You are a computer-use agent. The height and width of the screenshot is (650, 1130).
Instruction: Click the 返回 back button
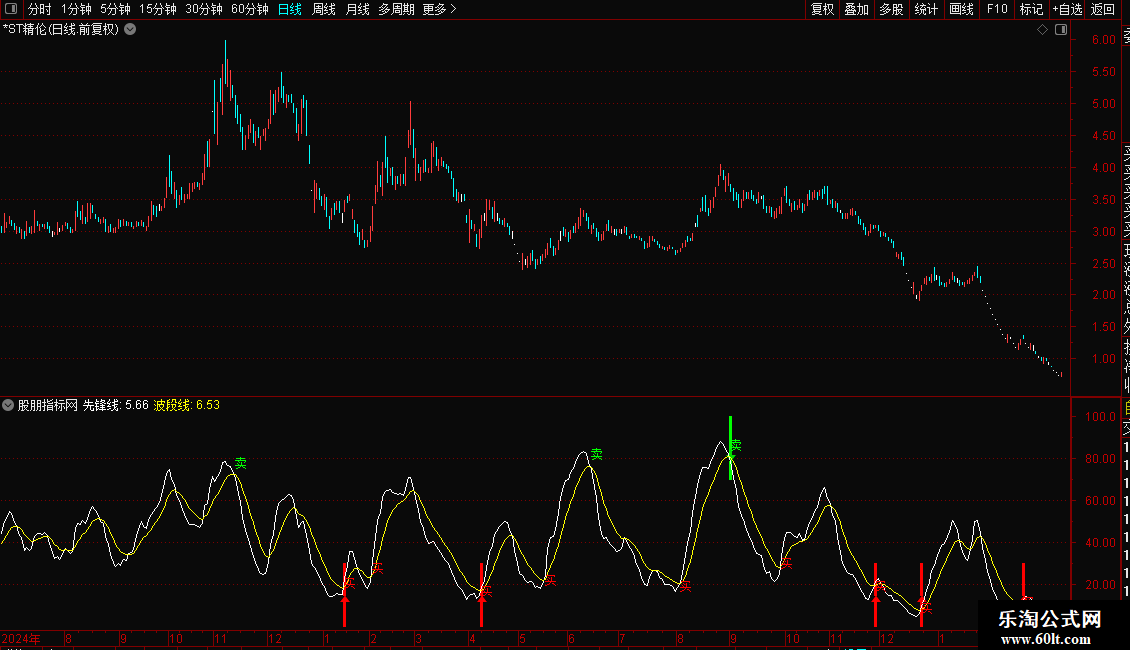pyautogui.click(x=1103, y=9)
